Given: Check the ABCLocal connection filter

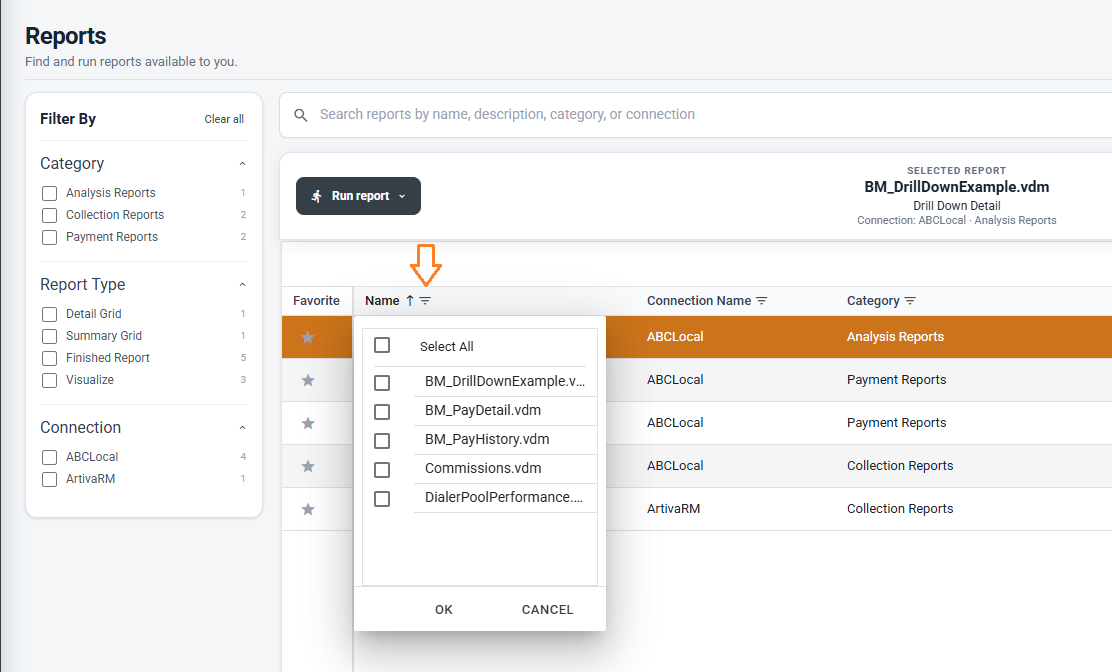Looking at the screenshot, I should coord(49,457).
